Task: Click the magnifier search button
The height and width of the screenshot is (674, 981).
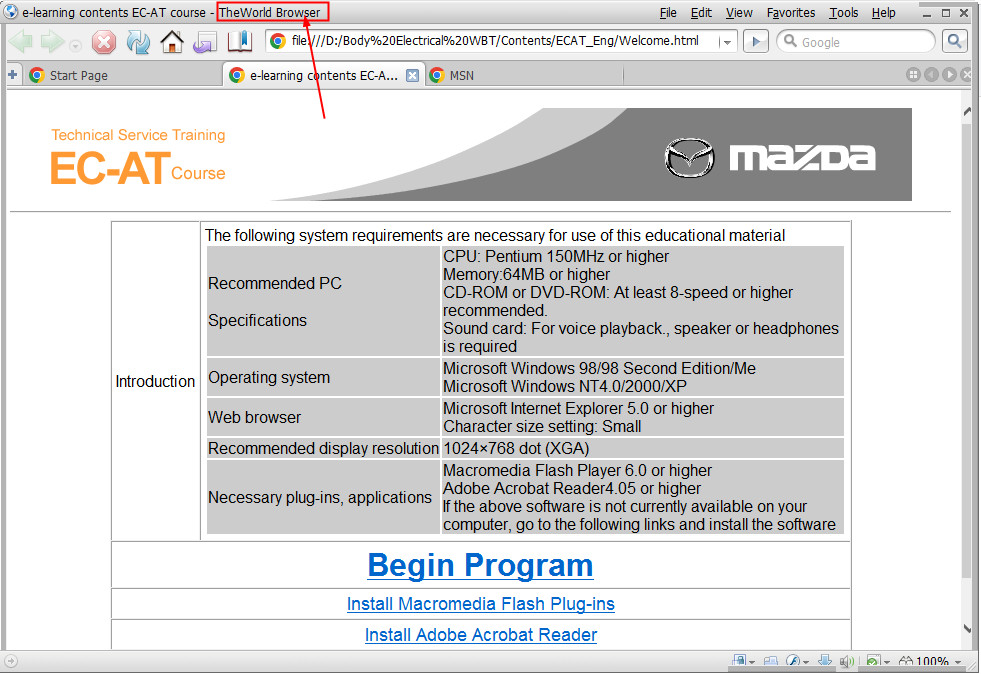Action: point(954,41)
